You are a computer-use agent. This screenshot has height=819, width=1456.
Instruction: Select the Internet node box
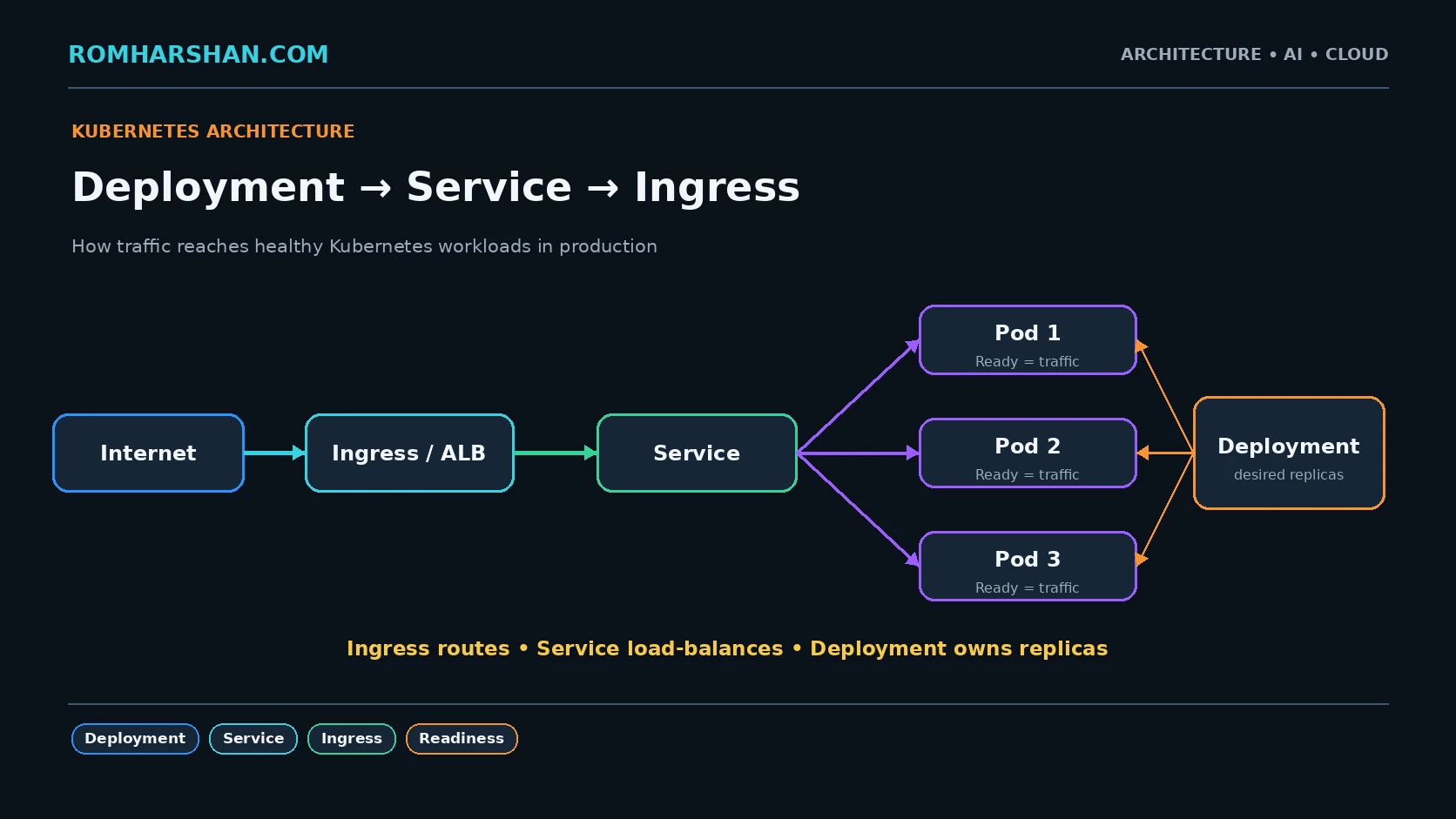[148, 453]
